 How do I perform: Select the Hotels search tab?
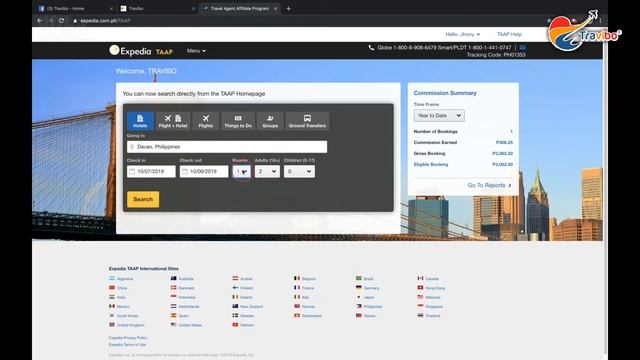click(140, 121)
